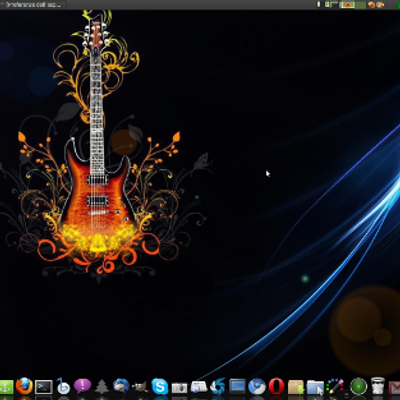Screen dimensions: 400x400
Task: Open the partially visible Gmail icon in dock
Action: pyautogui.click(x=394, y=388)
